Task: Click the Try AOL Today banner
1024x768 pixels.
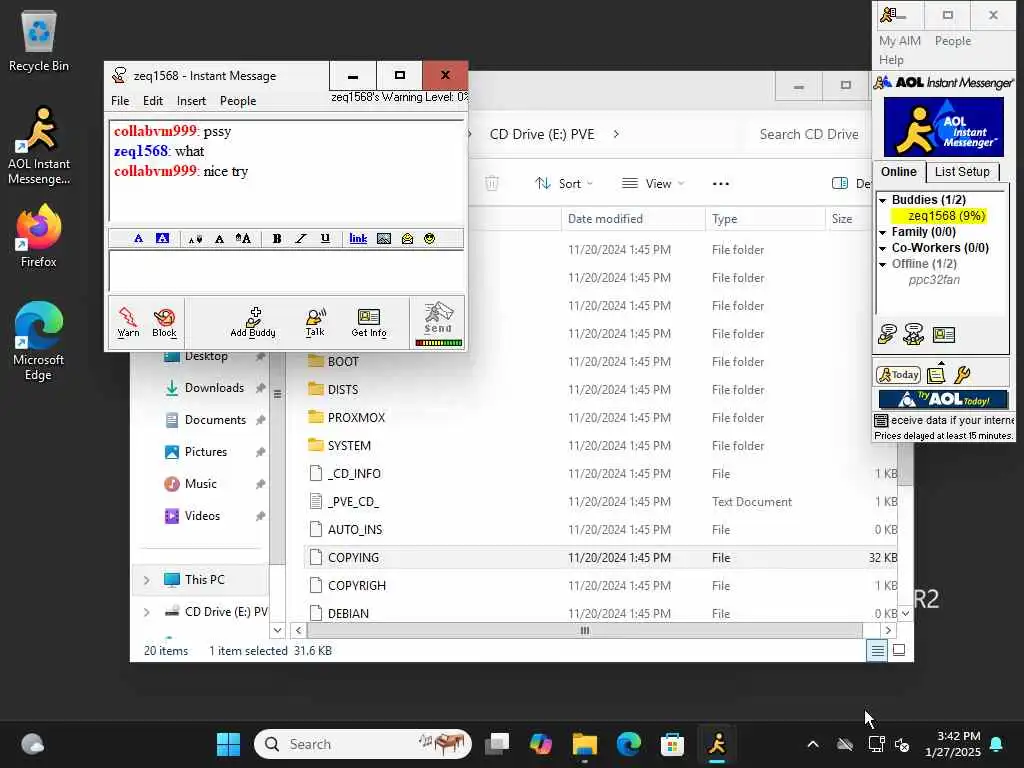Action: (944, 398)
